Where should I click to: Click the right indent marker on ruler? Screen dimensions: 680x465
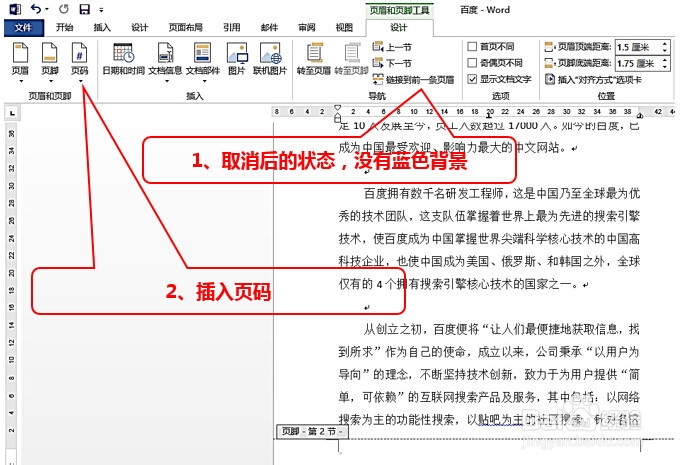[640, 116]
